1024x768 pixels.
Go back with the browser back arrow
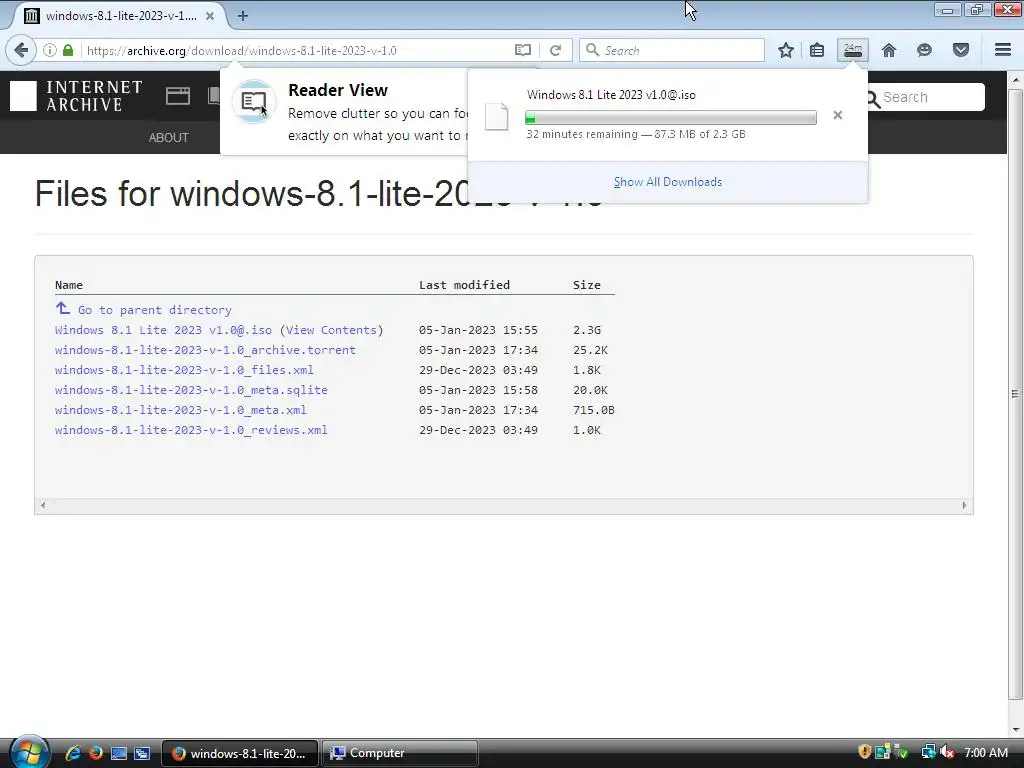point(22,50)
